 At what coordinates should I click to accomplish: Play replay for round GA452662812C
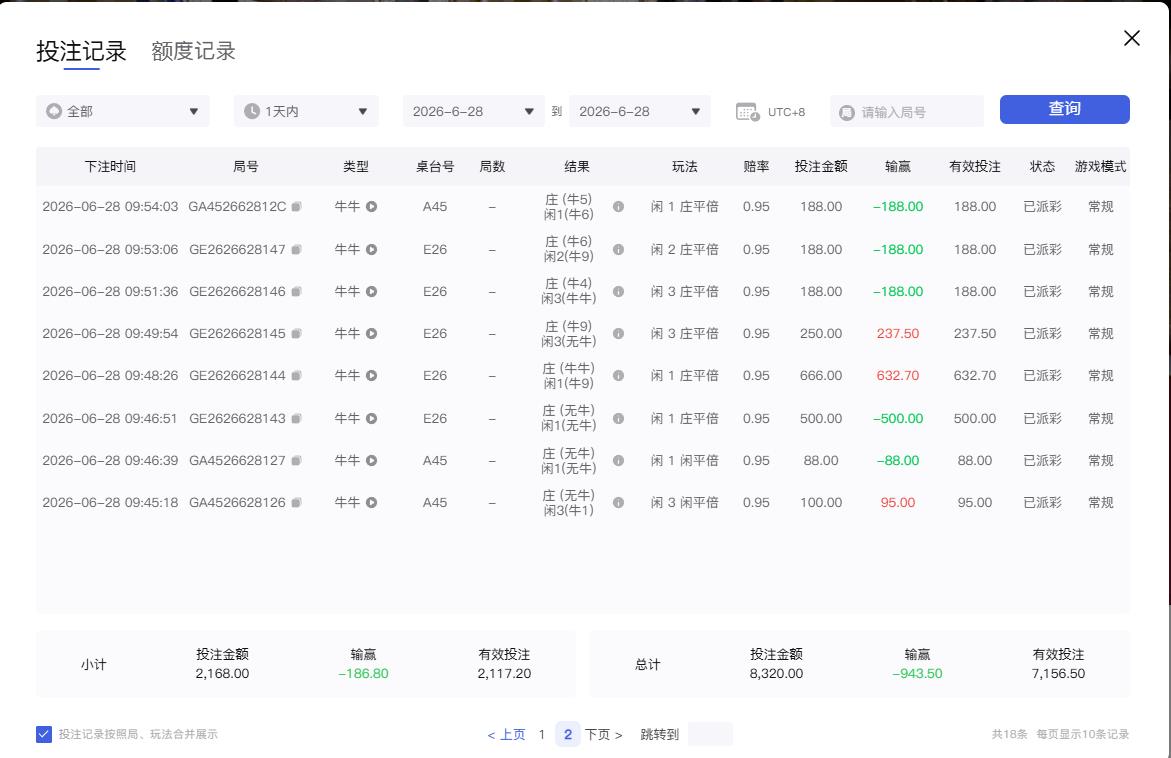(x=371, y=207)
